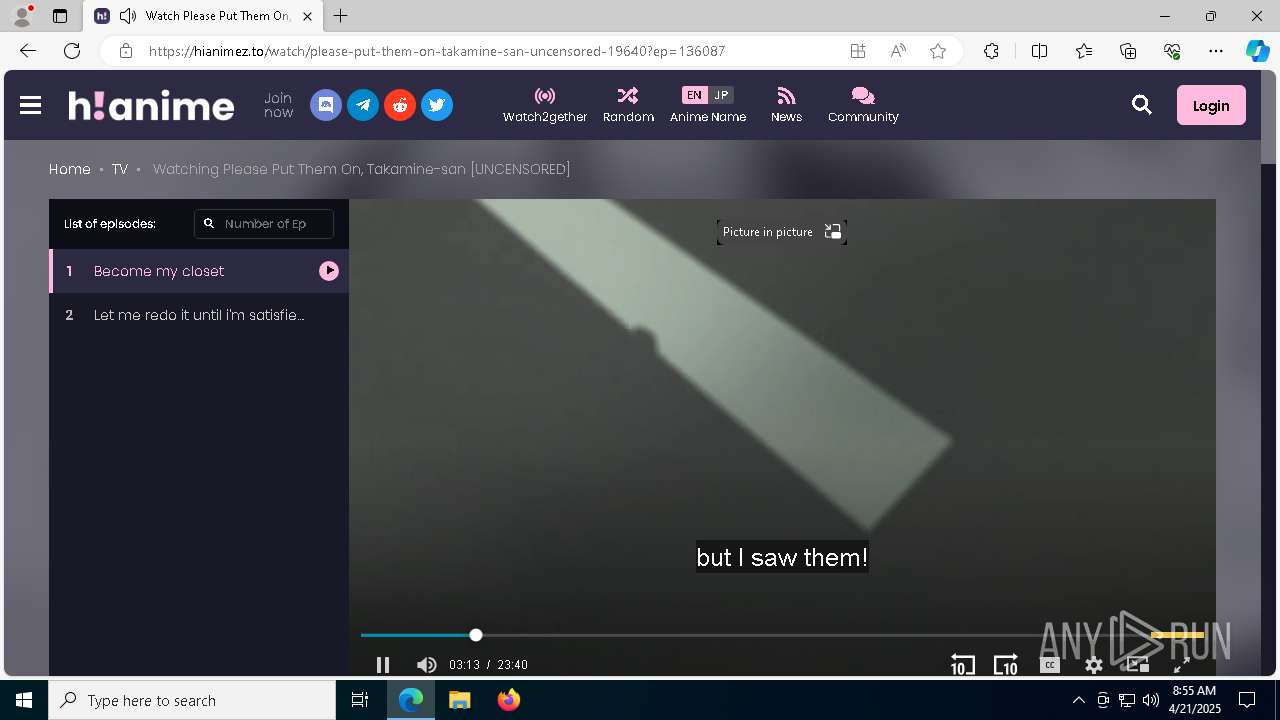Open the Community section

pos(863,105)
